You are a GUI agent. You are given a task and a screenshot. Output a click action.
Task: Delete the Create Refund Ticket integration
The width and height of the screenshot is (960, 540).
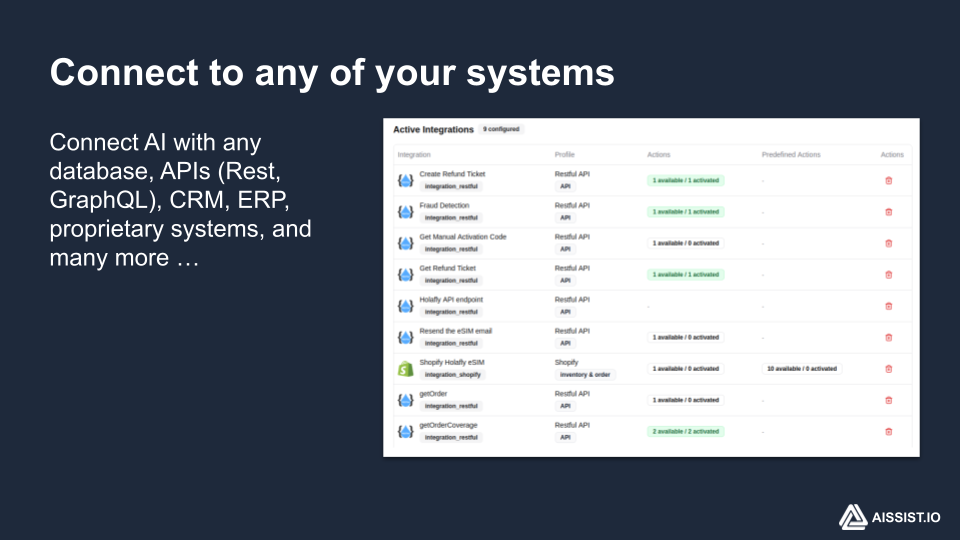pyautogui.click(x=888, y=180)
